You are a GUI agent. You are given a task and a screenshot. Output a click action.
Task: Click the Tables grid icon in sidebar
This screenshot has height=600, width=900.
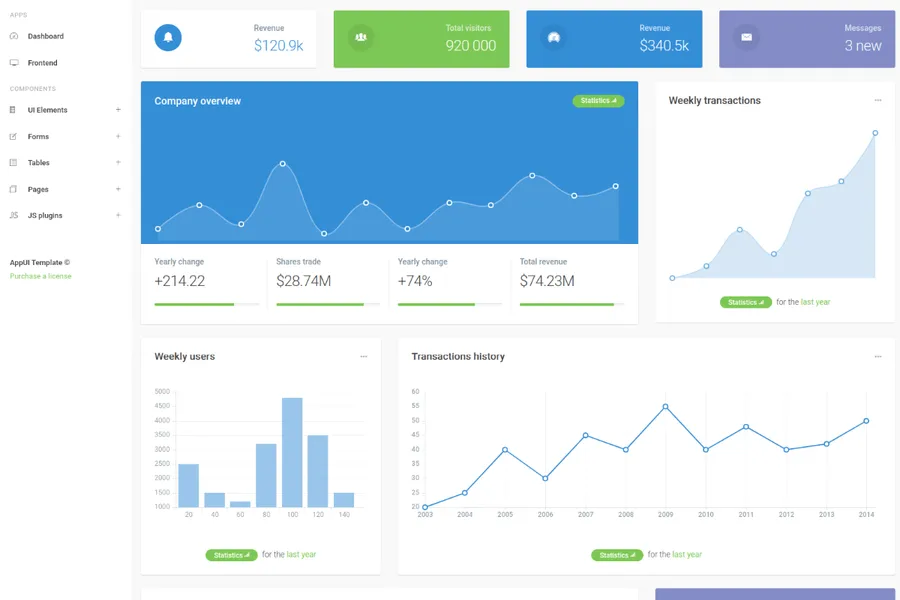click(14, 163)
